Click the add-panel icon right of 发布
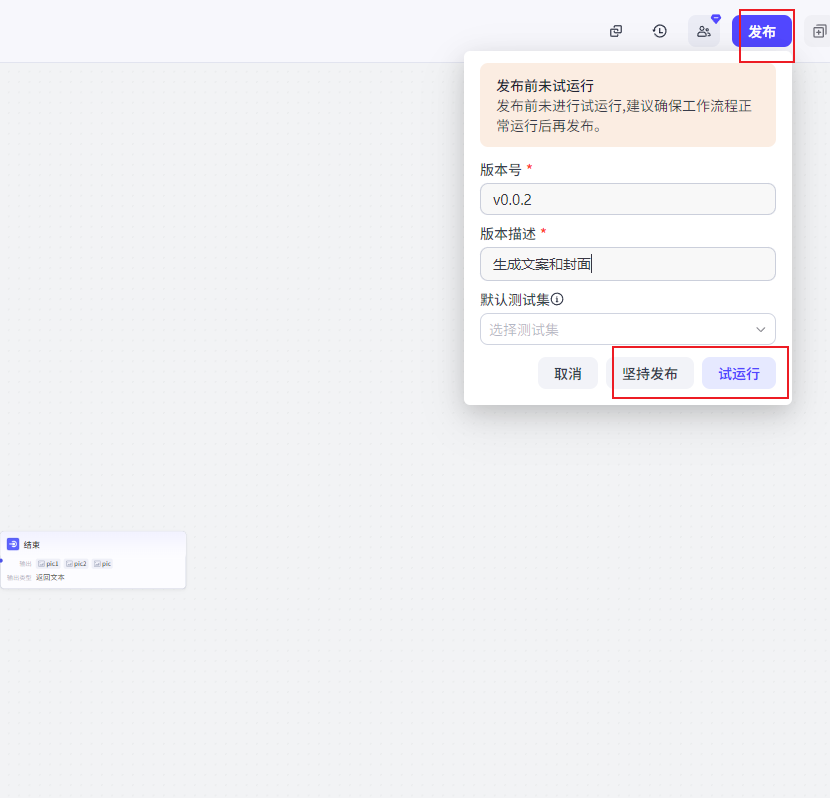This screenshot has width=830, height=798. (x=819, y=31)
